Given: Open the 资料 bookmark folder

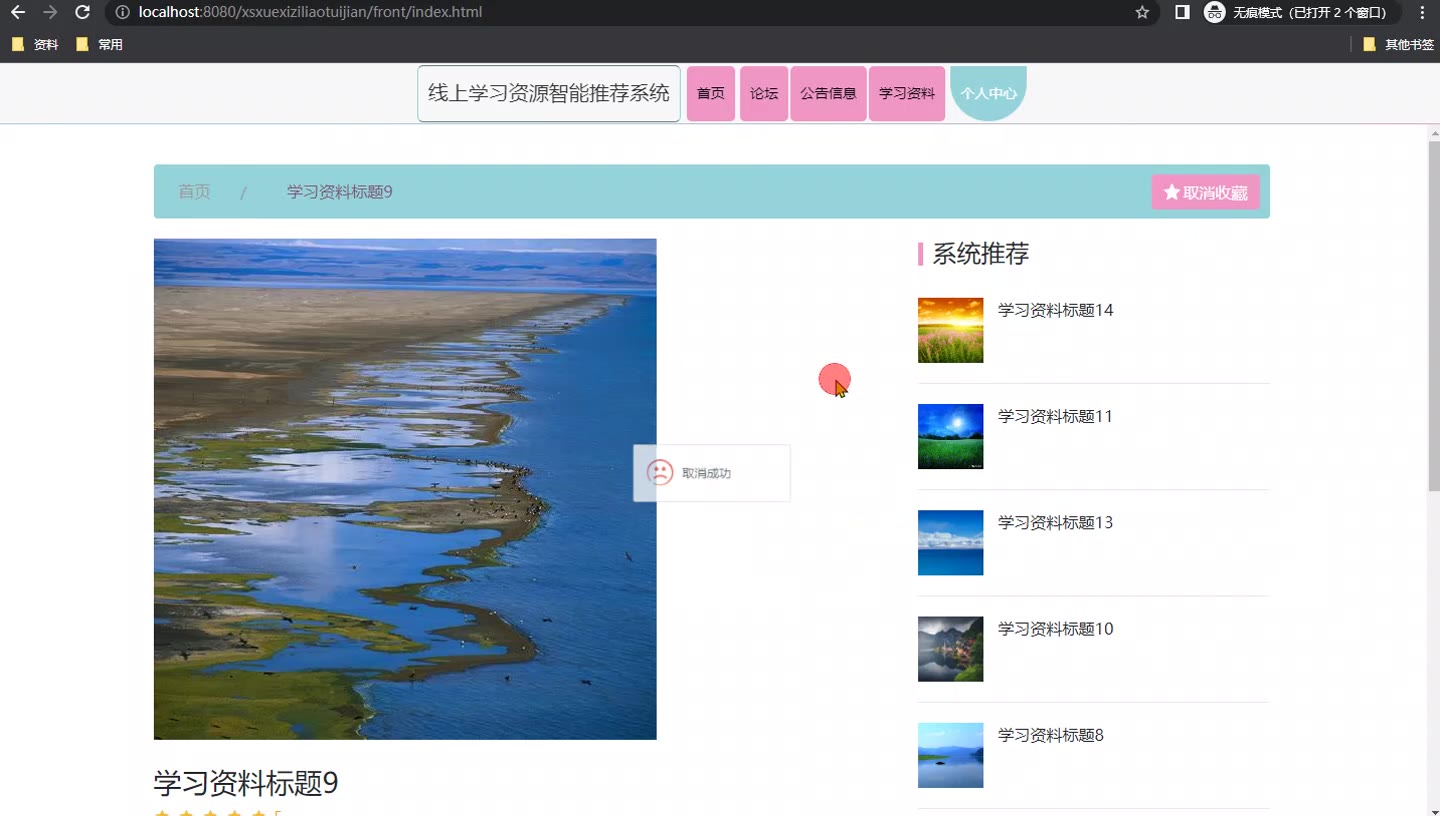Looking at the screenshot, I should pyautogui.click(x=35, y=45).
